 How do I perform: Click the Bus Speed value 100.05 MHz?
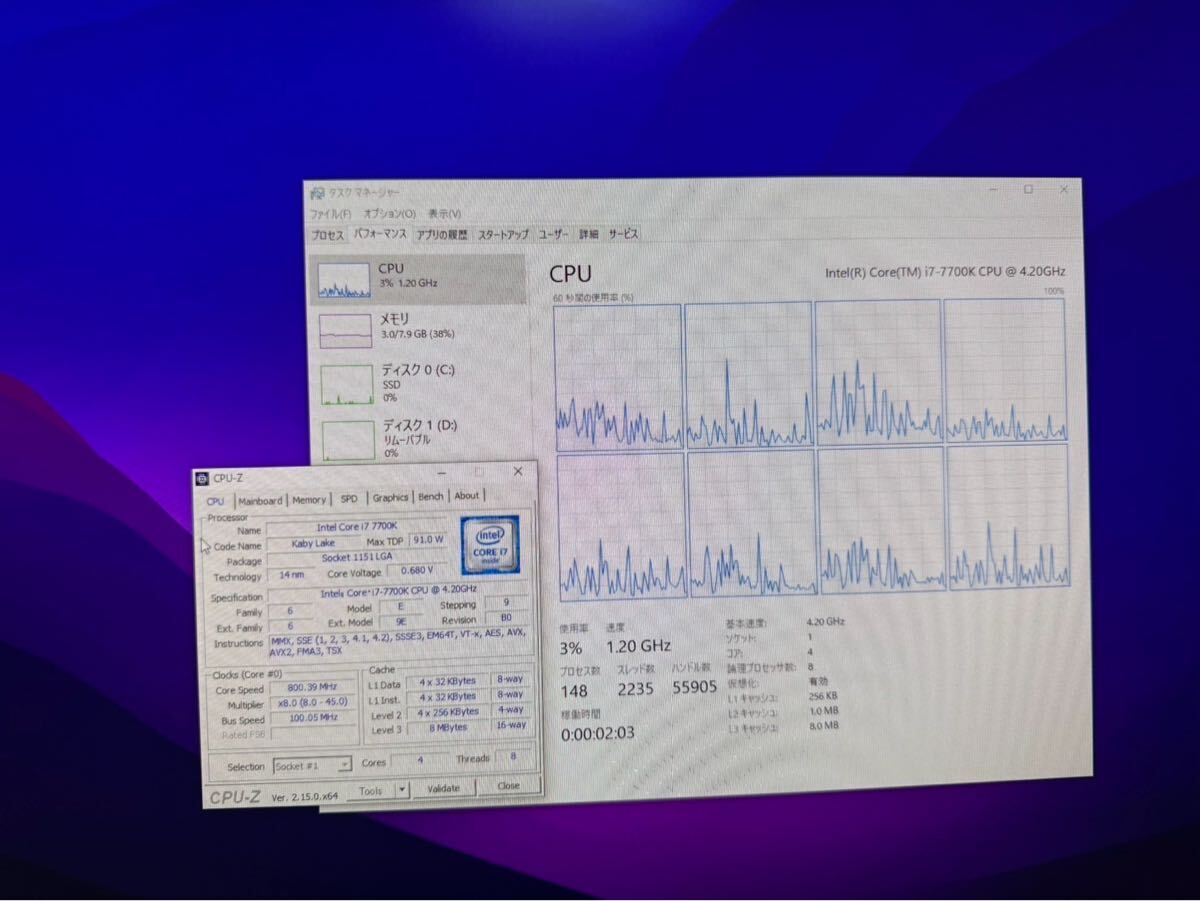point(313,719)
